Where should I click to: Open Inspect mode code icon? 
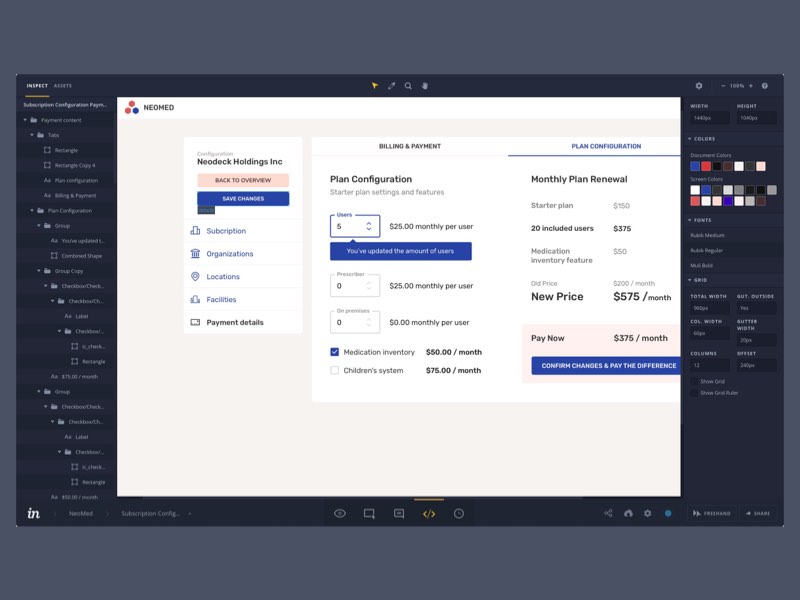point(429,513)
